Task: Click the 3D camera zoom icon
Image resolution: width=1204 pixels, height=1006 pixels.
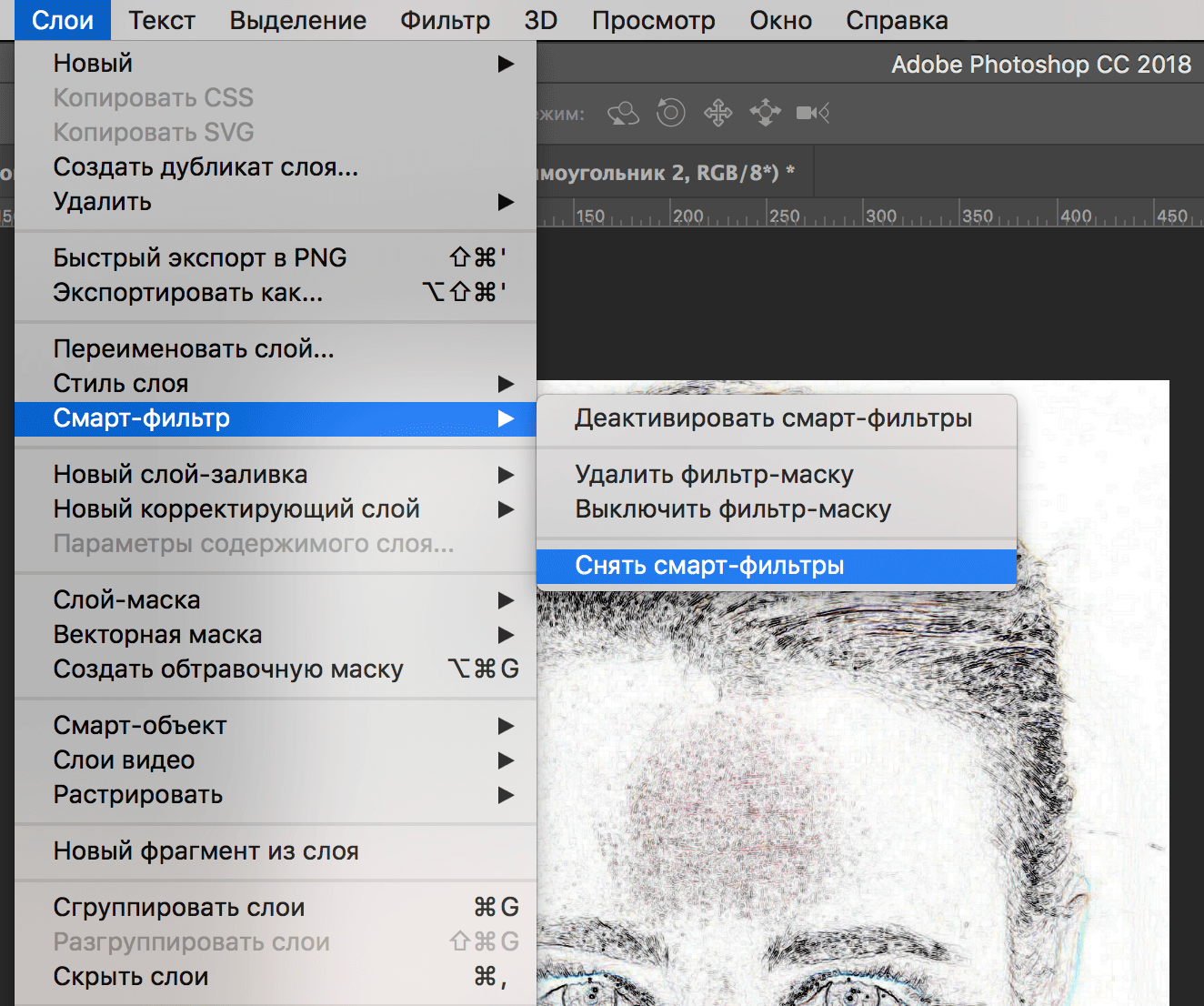Action: click(x=810, y=112)
